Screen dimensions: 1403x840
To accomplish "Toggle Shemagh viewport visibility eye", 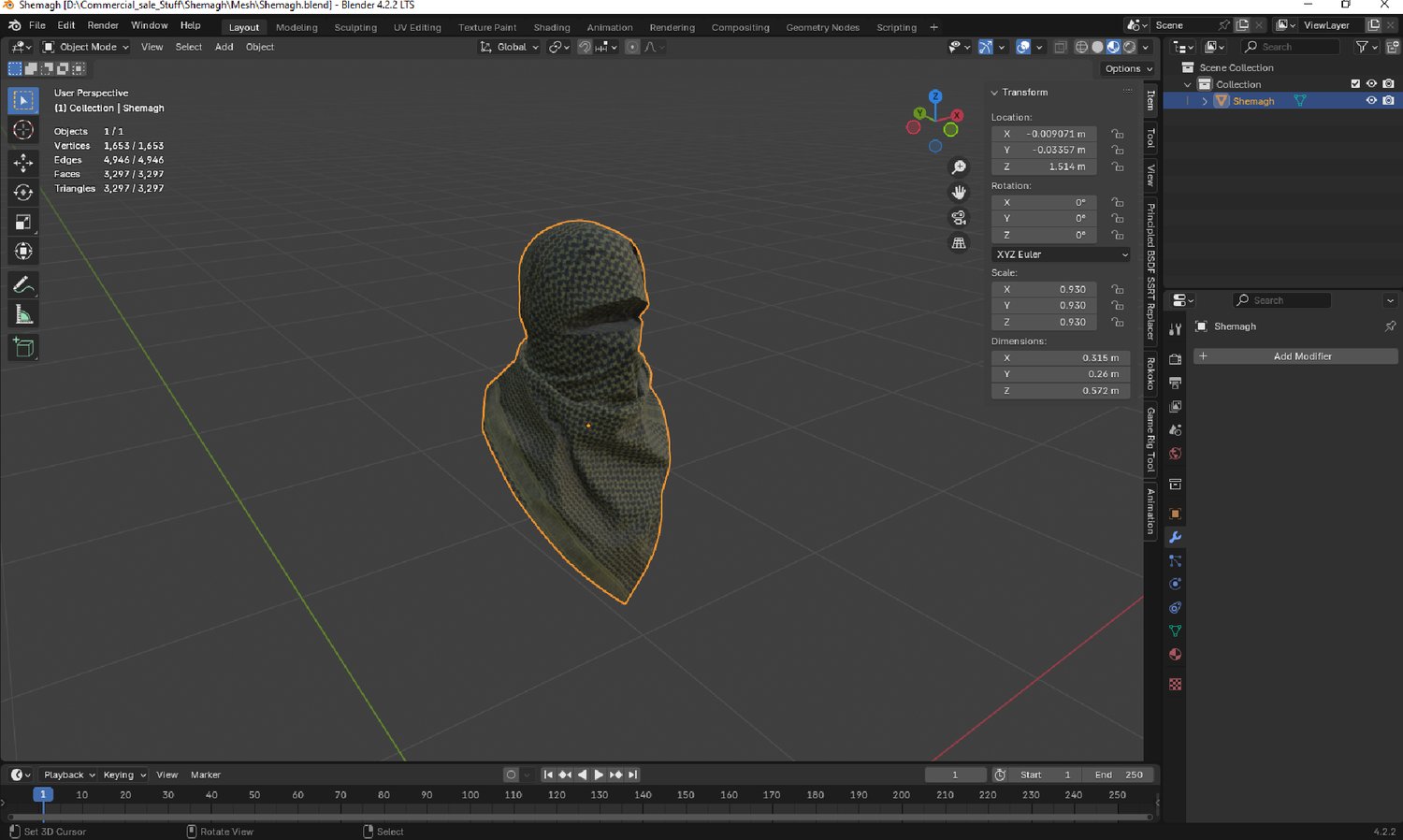I will [x=1371, y=101].
